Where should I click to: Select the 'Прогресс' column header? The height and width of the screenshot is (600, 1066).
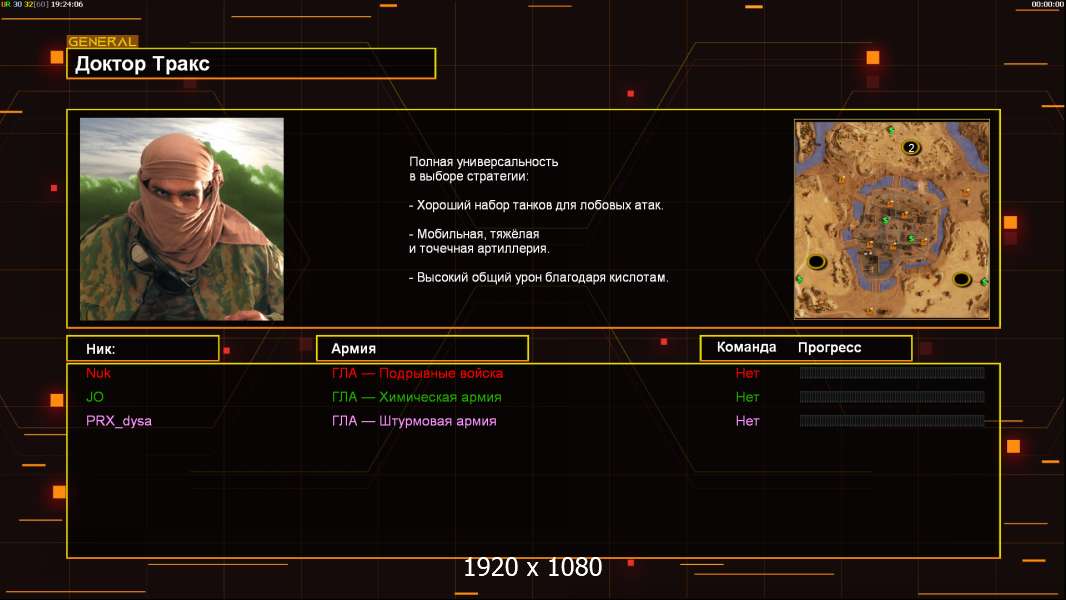click(829, 348)
